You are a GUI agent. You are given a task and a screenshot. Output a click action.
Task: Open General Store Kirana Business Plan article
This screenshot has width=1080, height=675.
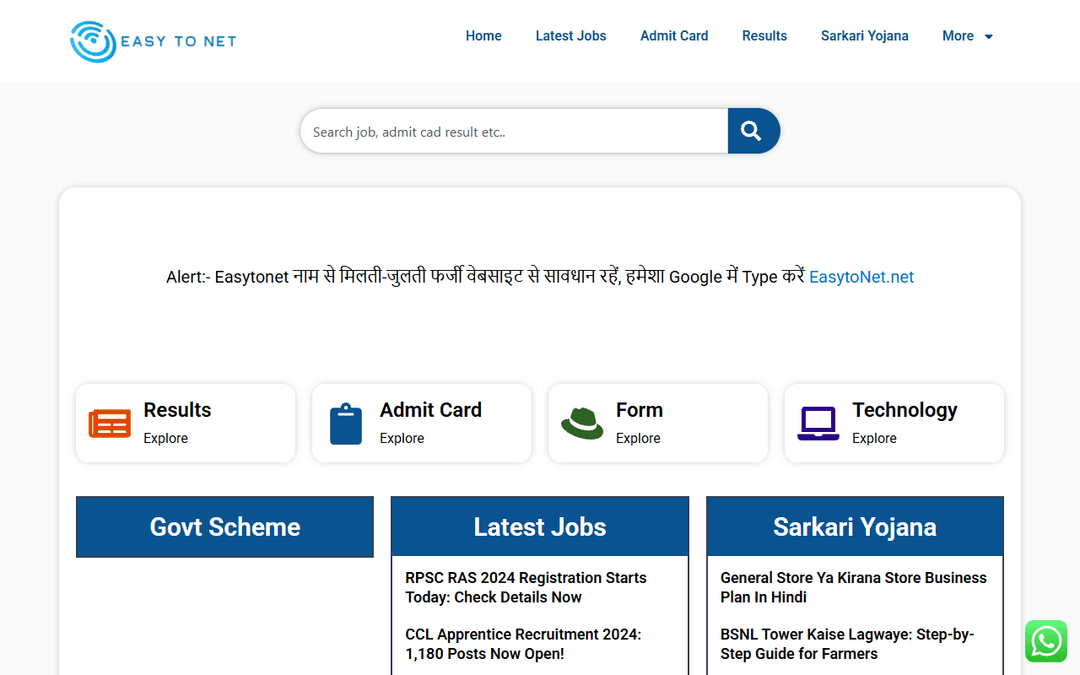coord(853,588)
